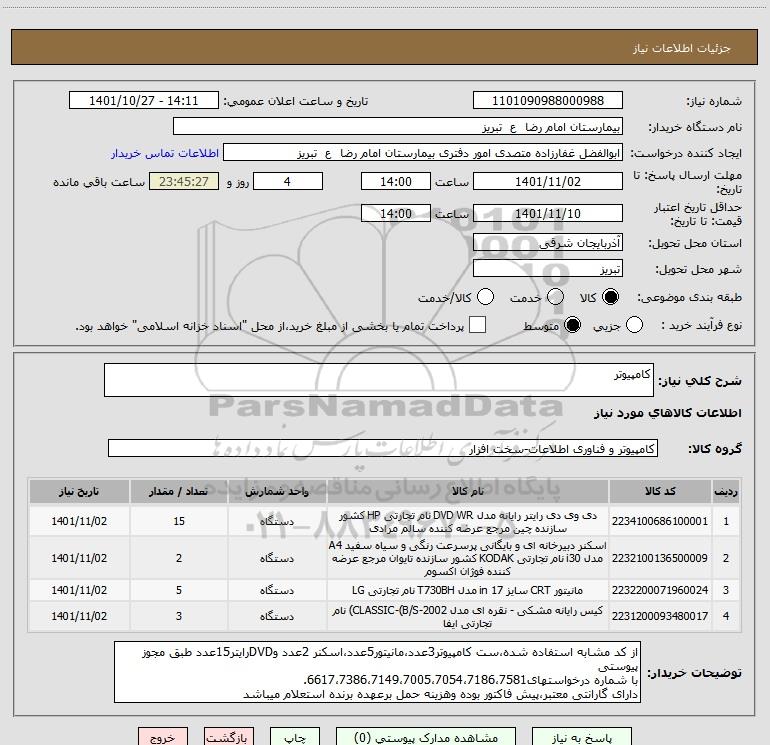Image resolution: width=770 pixels, height=745 pixels.
Task: Click the CLASSIC-(B/S-2002) case item name
Action: pos(468,617)
